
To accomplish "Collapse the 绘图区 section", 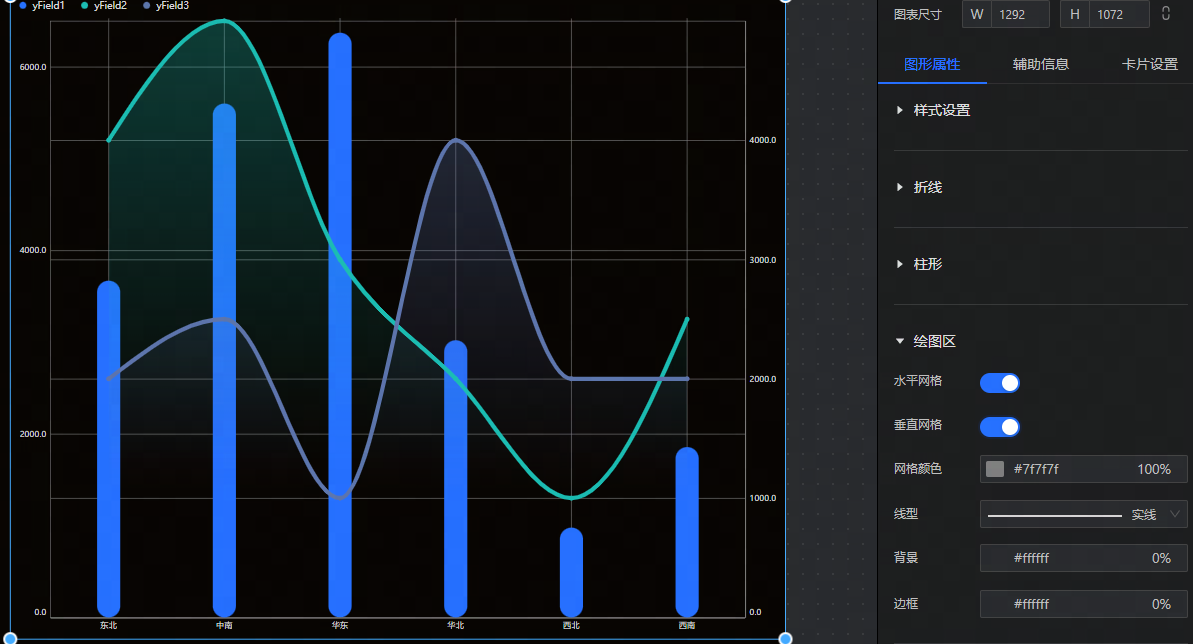I will 934,341.
